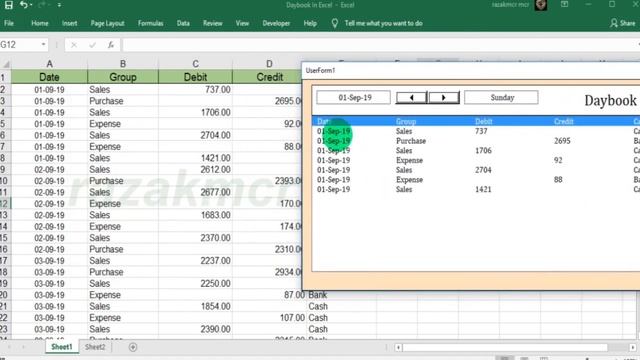Switch to Sheet2 tab
This screenshot has height=360, width=640.
click(95, 347)
